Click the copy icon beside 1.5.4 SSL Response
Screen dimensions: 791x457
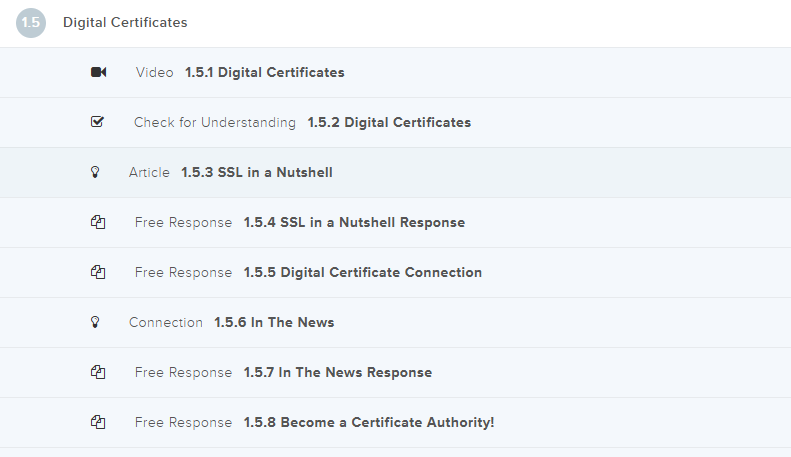tap(98, 222)
